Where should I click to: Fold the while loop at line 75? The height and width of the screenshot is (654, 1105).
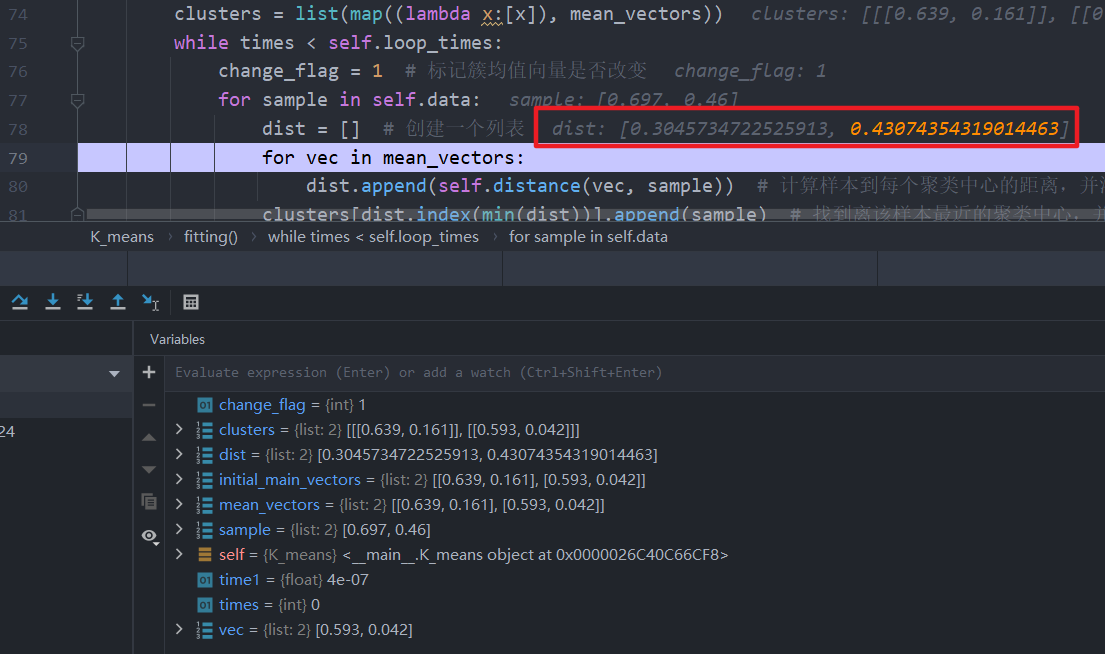78,43
